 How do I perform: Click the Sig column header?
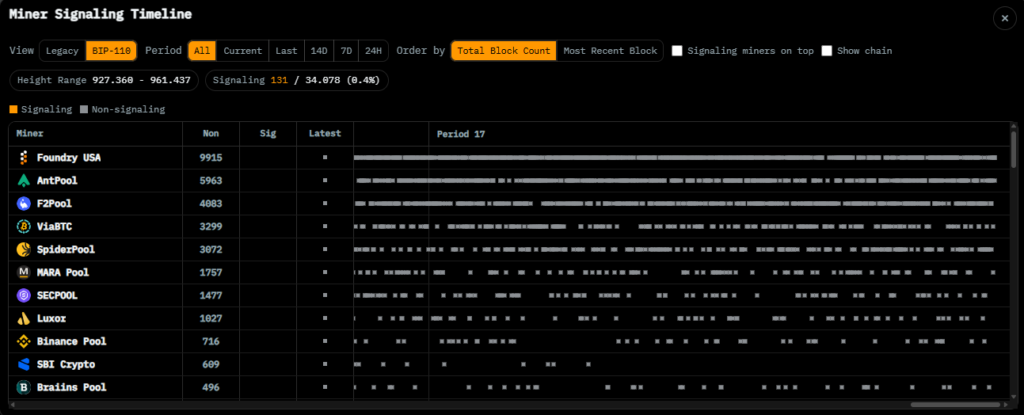pos(268,133)
